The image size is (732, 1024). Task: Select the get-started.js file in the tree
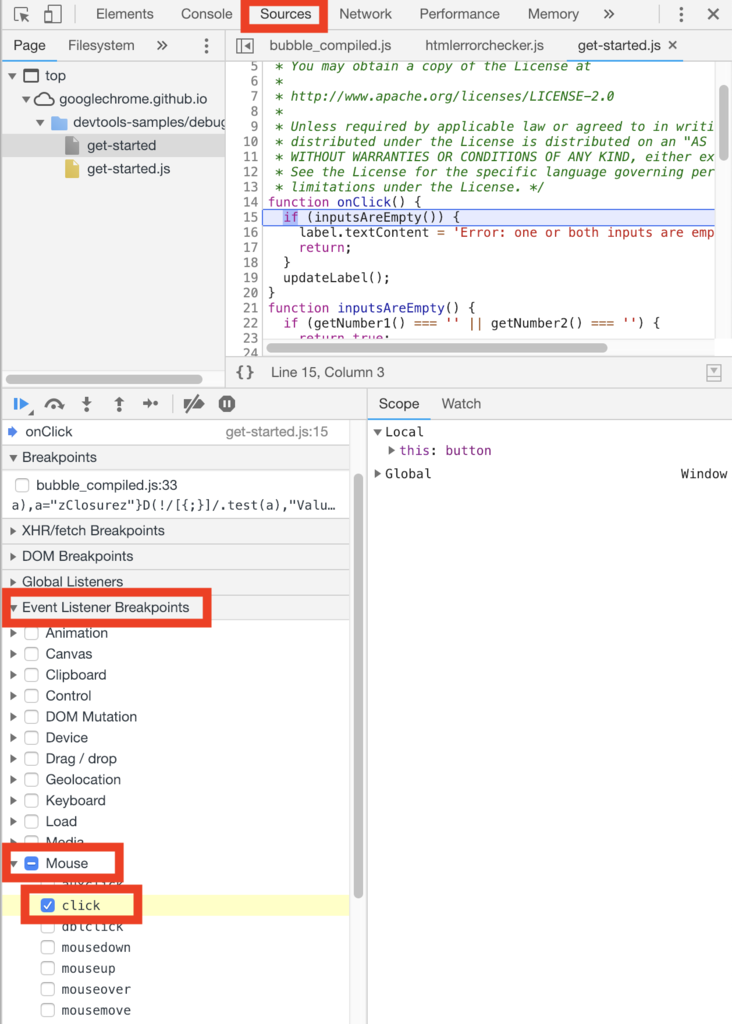(x=129, y=169)
